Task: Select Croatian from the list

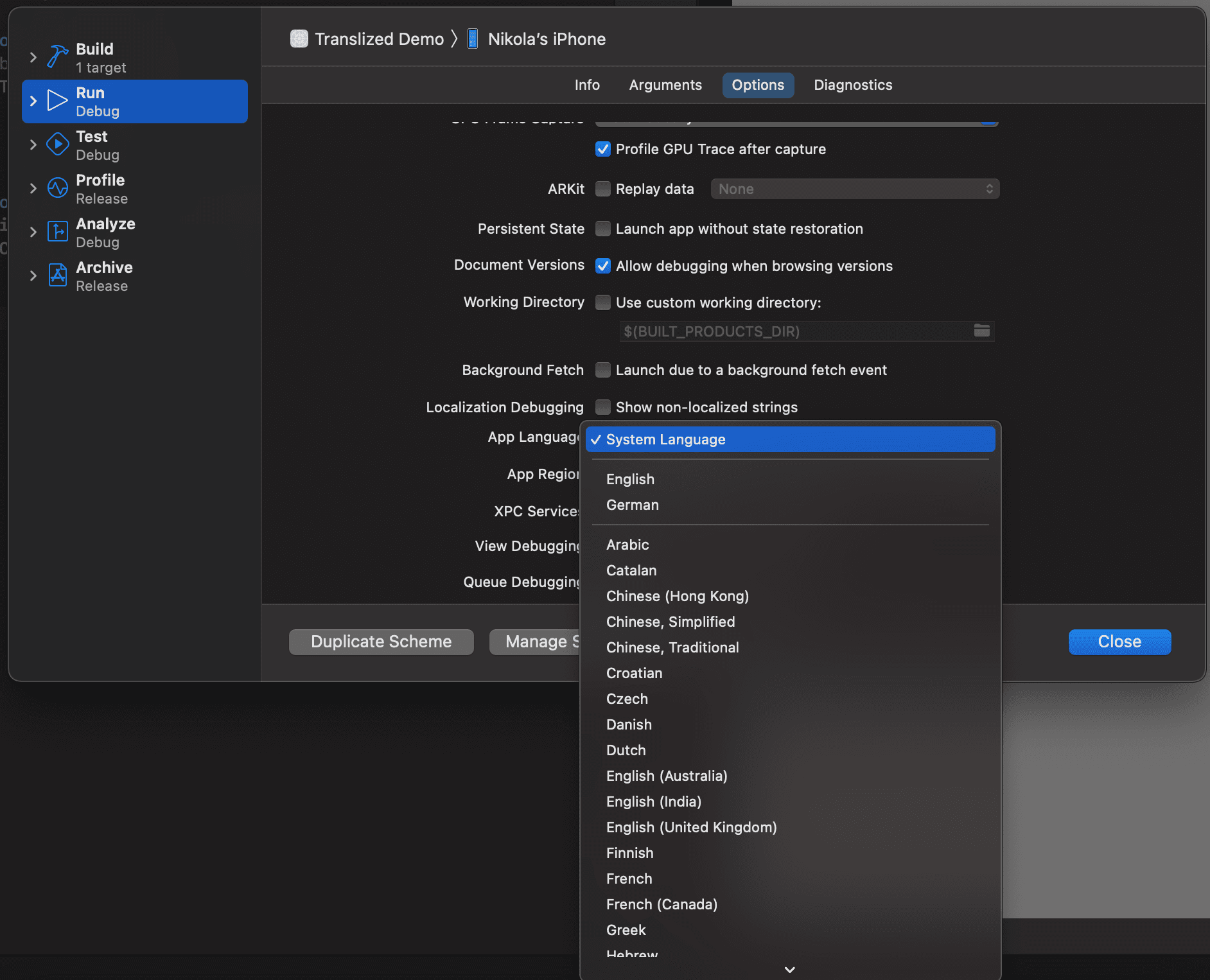Action: [x=790, y=673]
